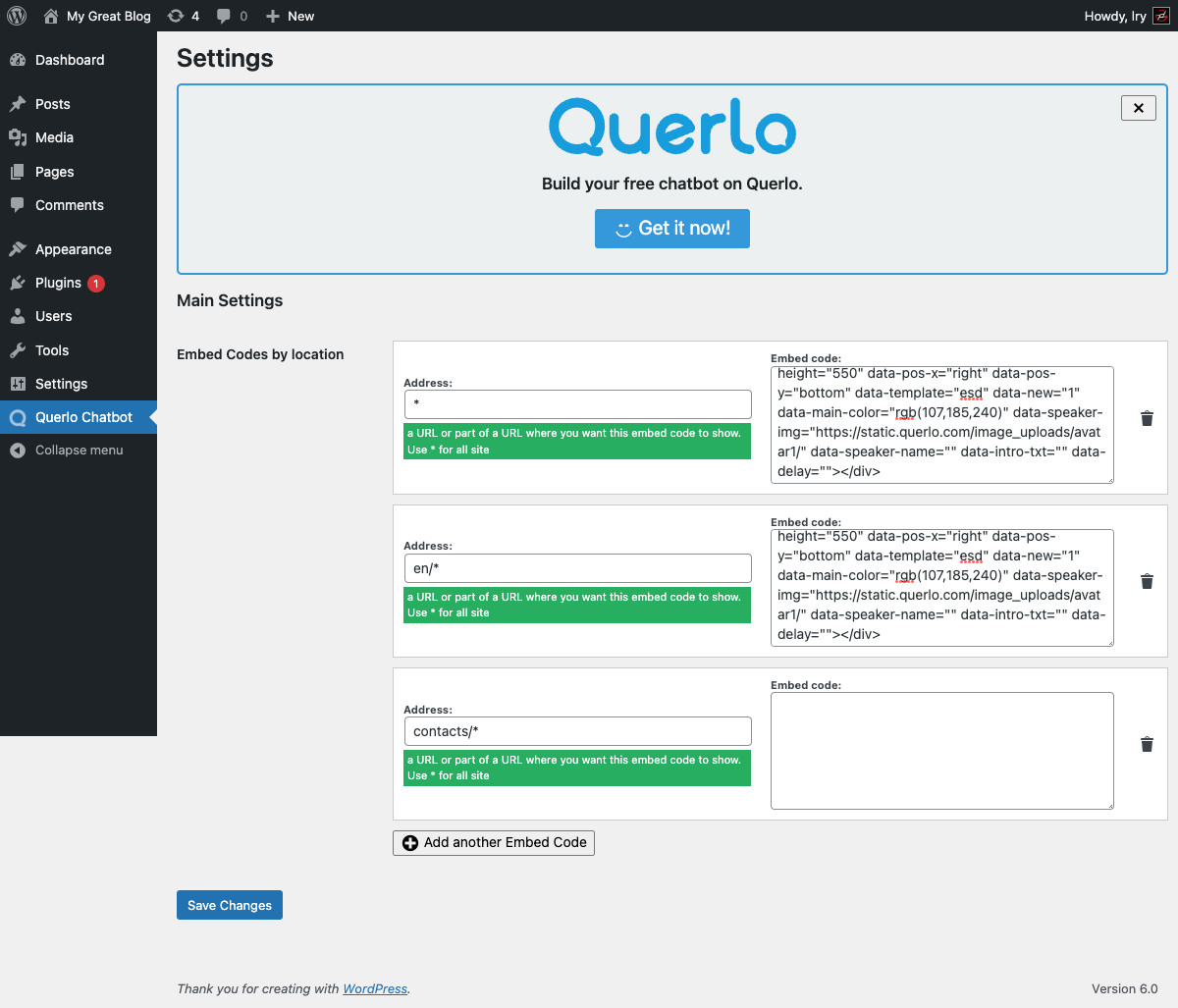Click New label in admin bar
This screenshot has height=1008, width=1178.
[301, 16]
